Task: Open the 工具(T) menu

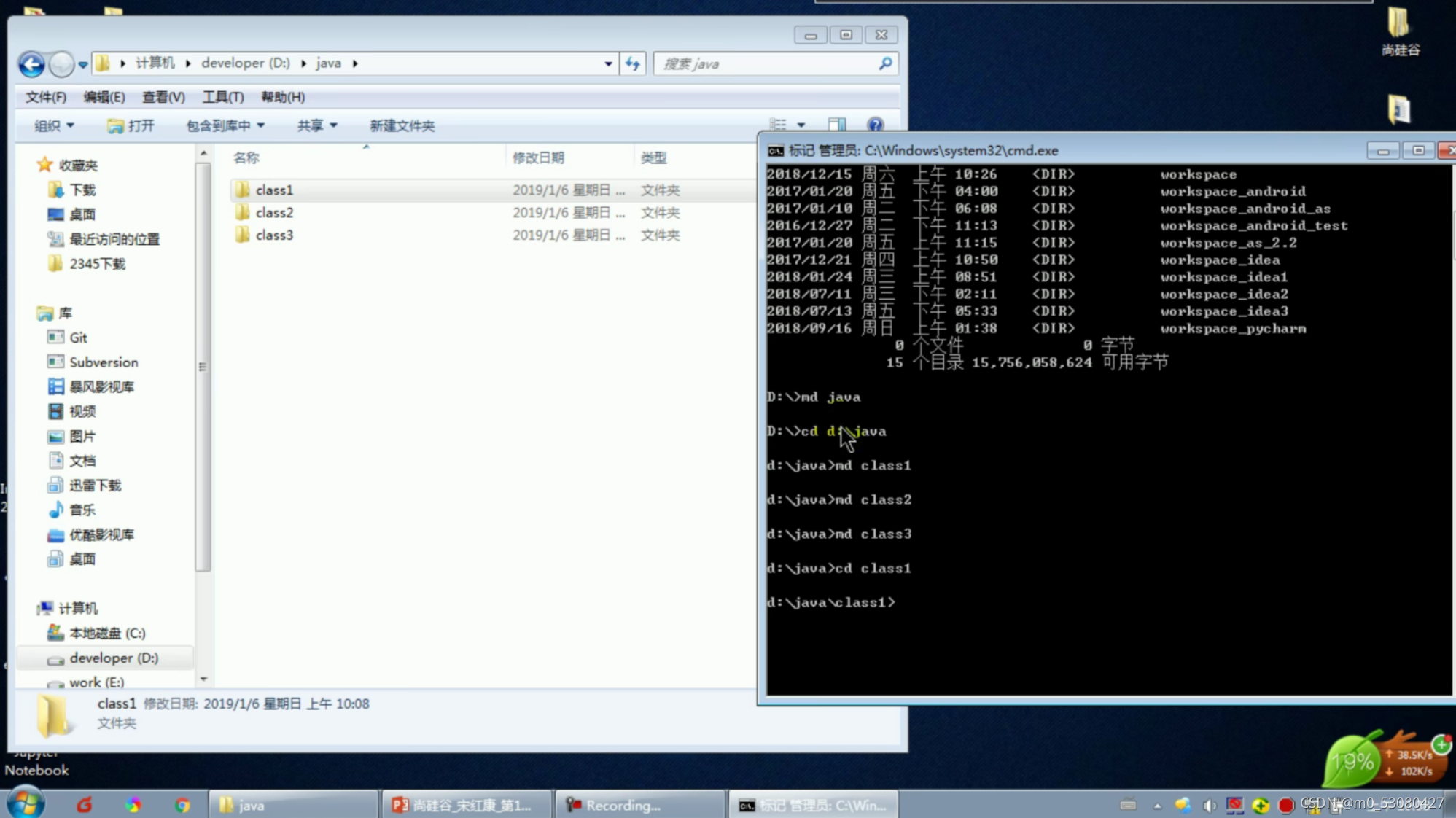Action: [x=222, y=97]
